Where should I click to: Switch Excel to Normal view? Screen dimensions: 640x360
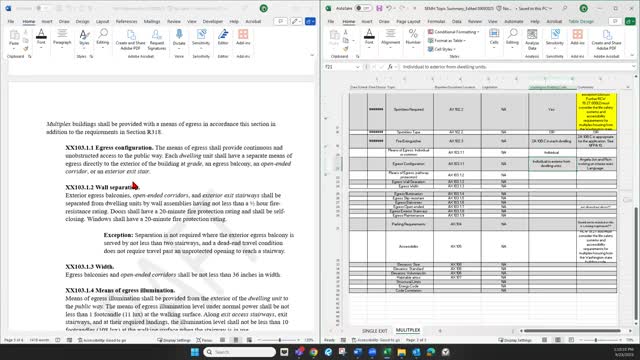544,340
